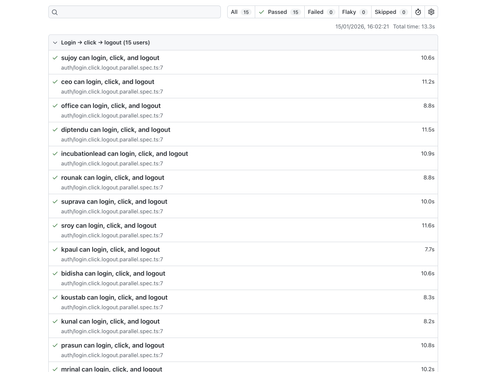The image size is (500, 372).
Task: Click the 10.0s duration of suprava test
Action: point(428,202)
